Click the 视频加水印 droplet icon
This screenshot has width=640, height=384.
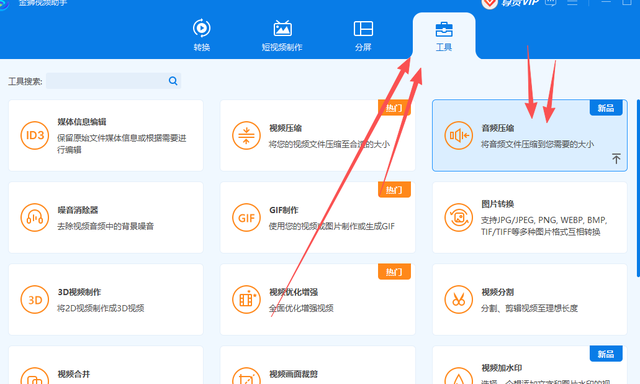point(459,376)
